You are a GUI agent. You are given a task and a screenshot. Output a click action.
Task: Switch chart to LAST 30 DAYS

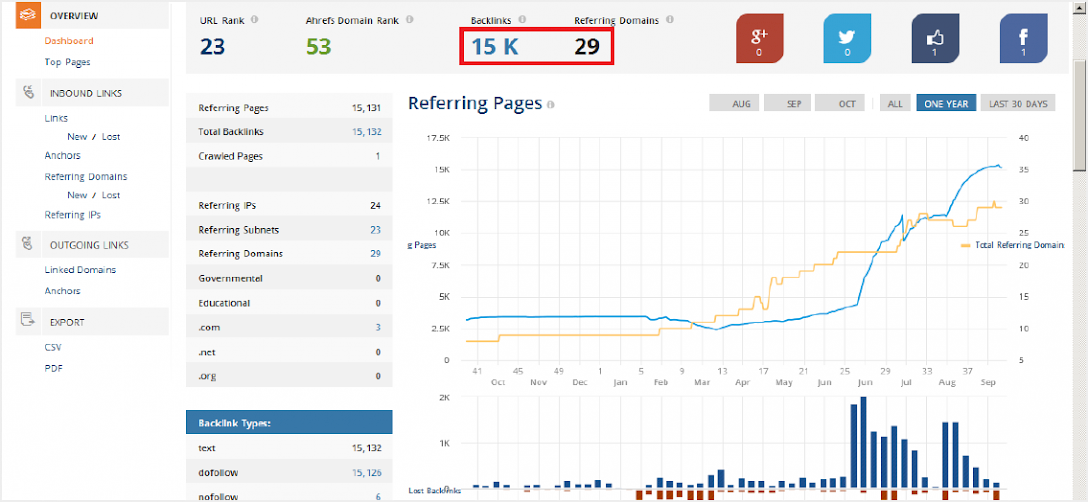point(1018,103)
